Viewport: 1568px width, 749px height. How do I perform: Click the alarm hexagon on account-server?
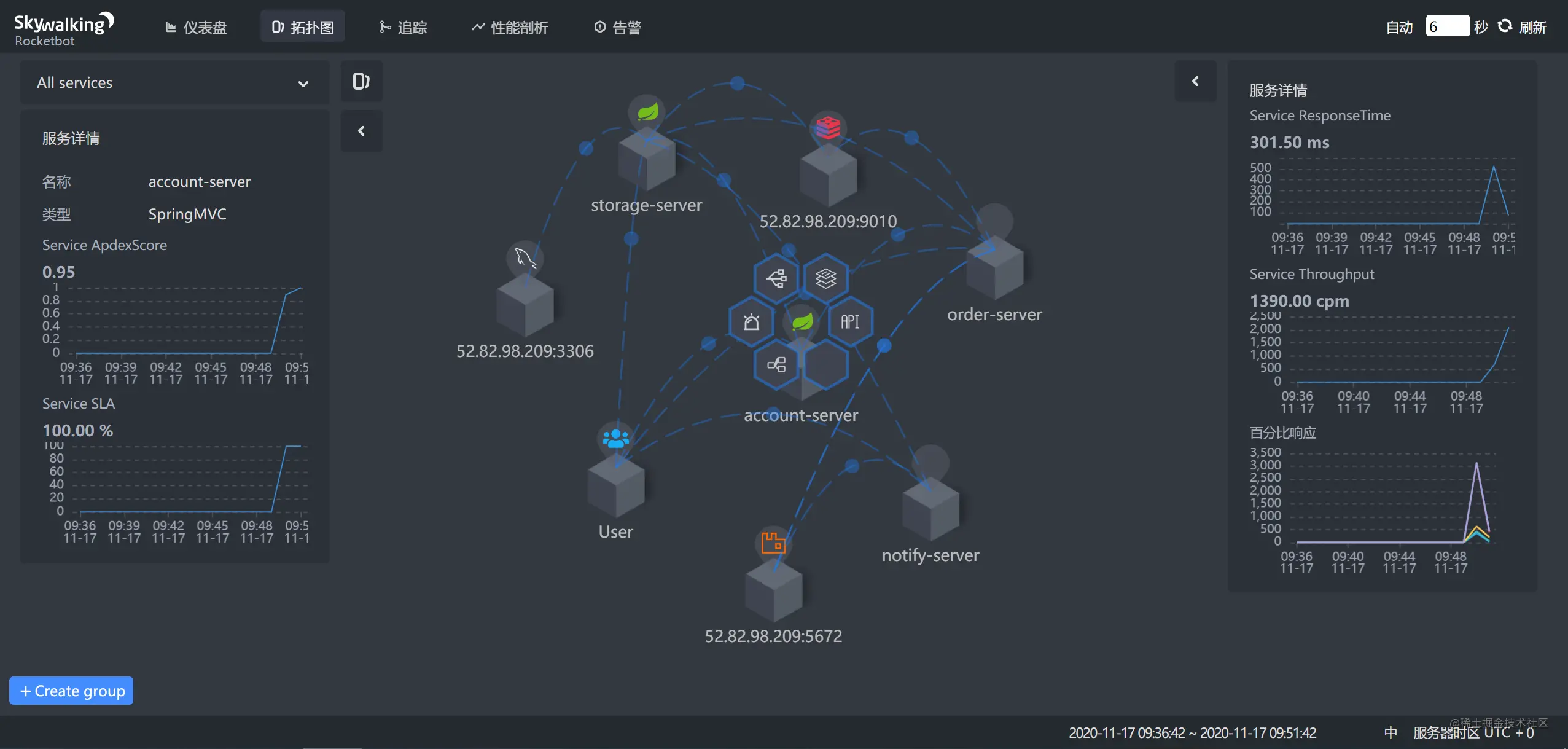pyautogui.click(x=751, y=322)
